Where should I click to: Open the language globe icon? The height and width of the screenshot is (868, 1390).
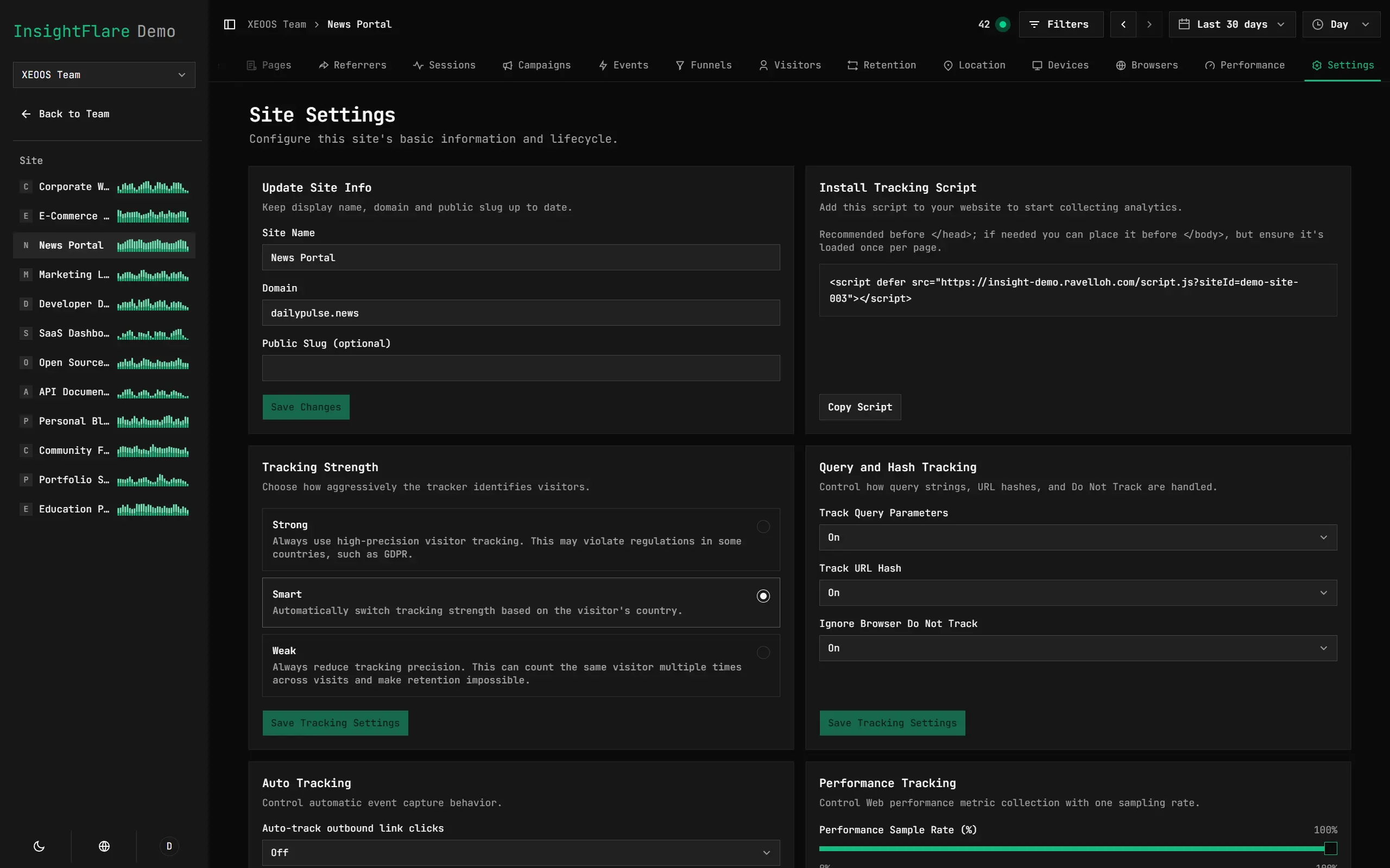(x=104, y=846)
